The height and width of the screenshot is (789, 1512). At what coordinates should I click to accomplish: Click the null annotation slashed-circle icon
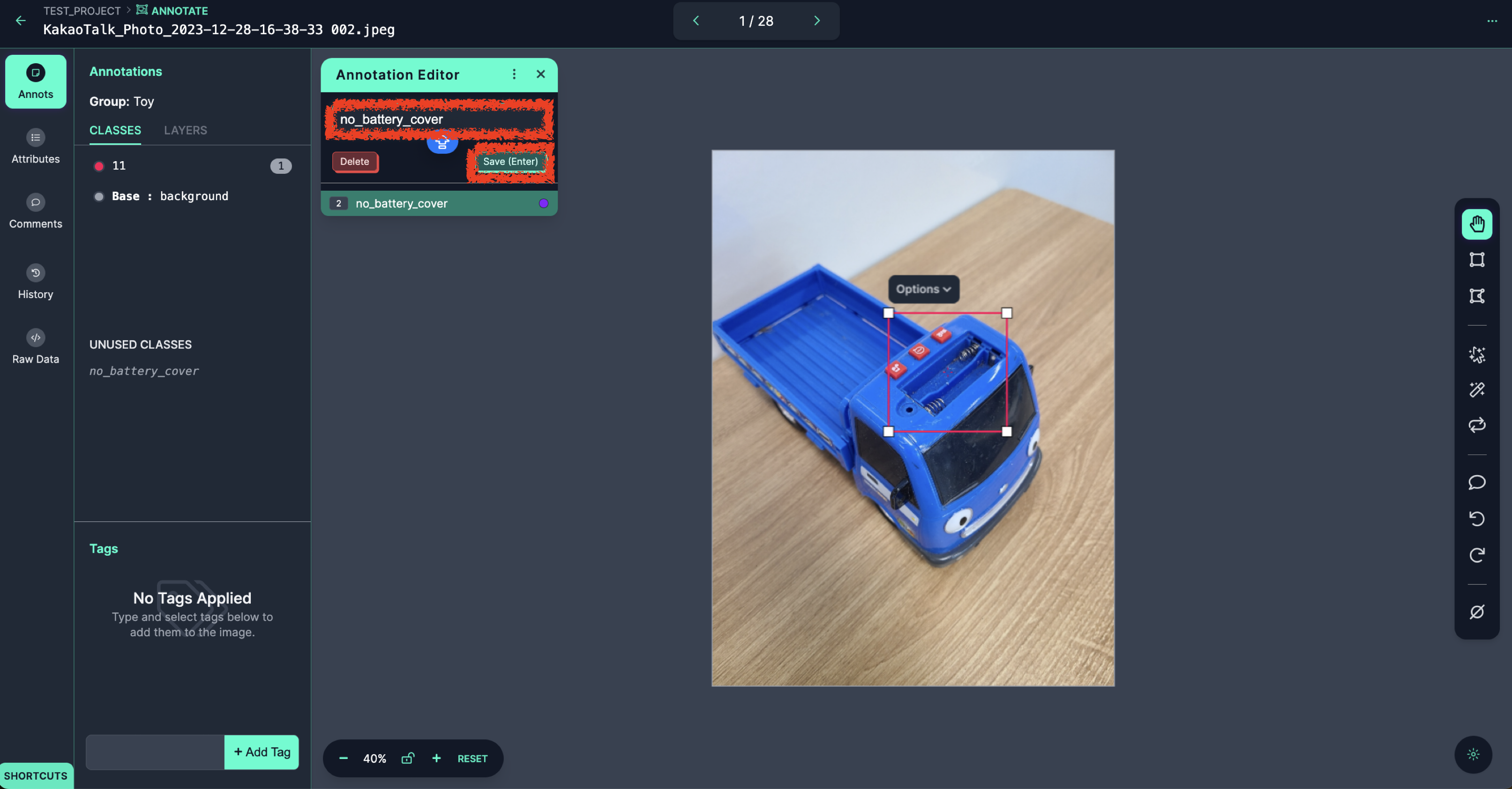click(x=1477, y=612)
